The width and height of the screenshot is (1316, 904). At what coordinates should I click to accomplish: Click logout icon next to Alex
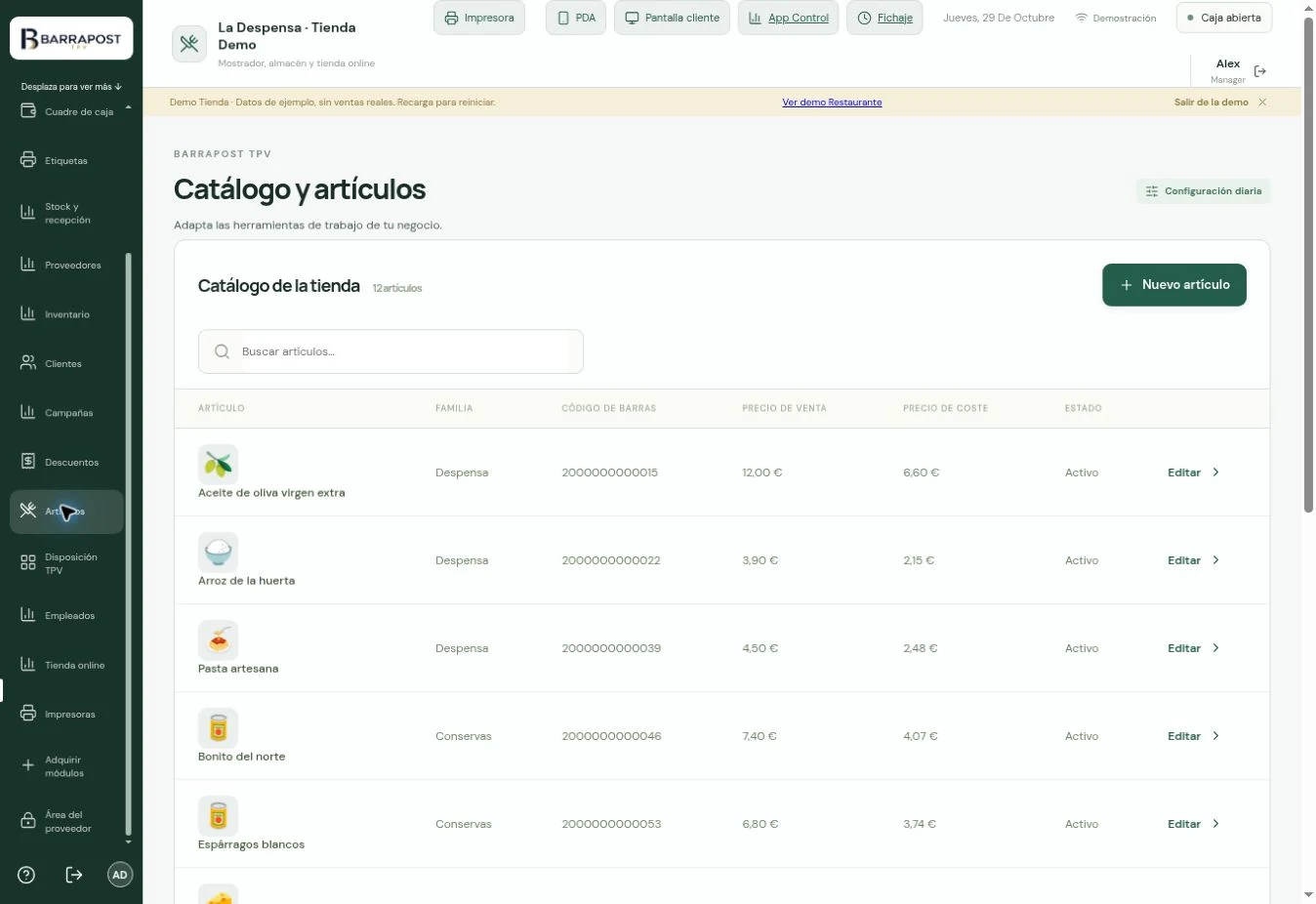[x=1260, y=71]
